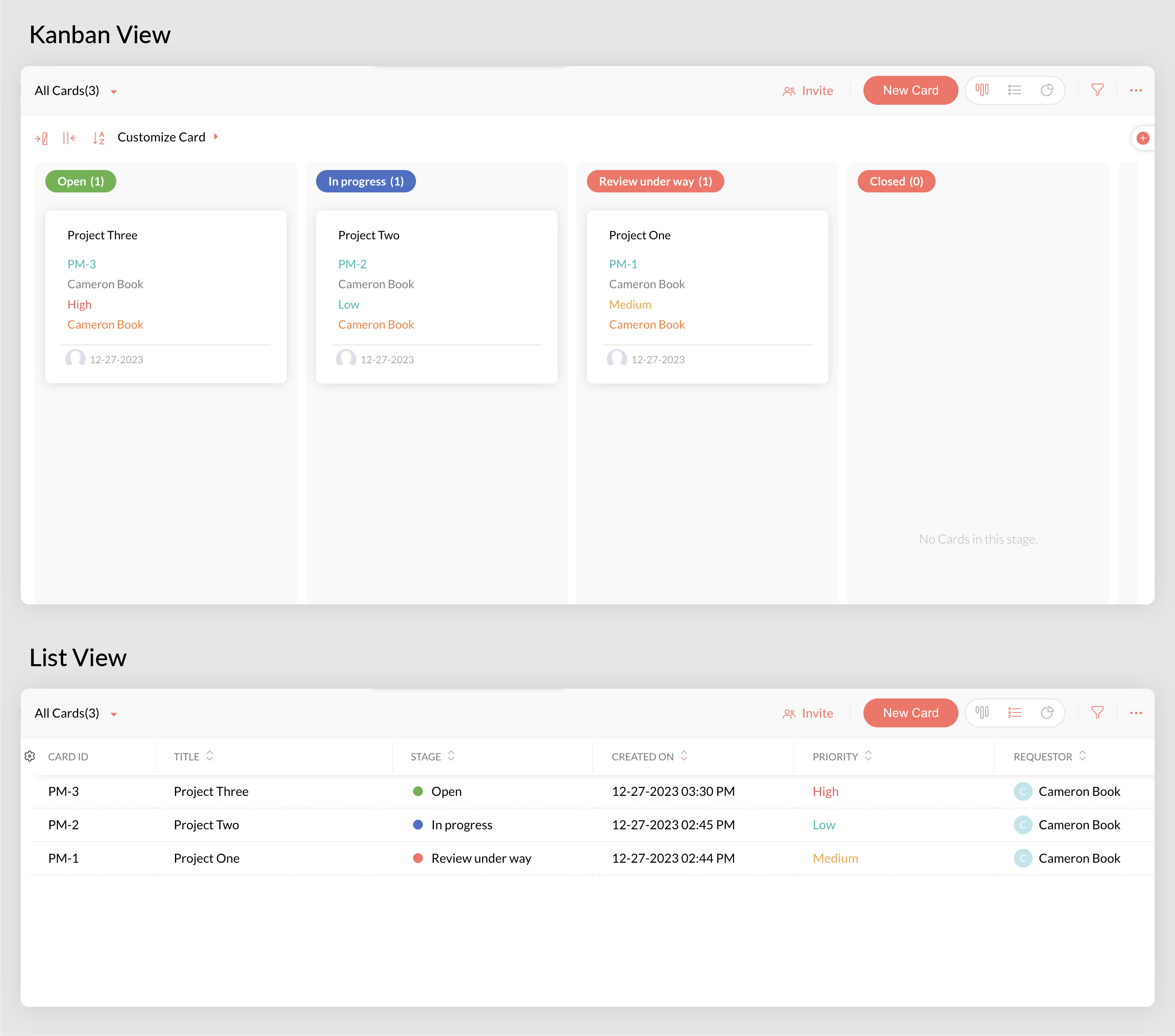Click the A-Z sort icon

point(99,138)
